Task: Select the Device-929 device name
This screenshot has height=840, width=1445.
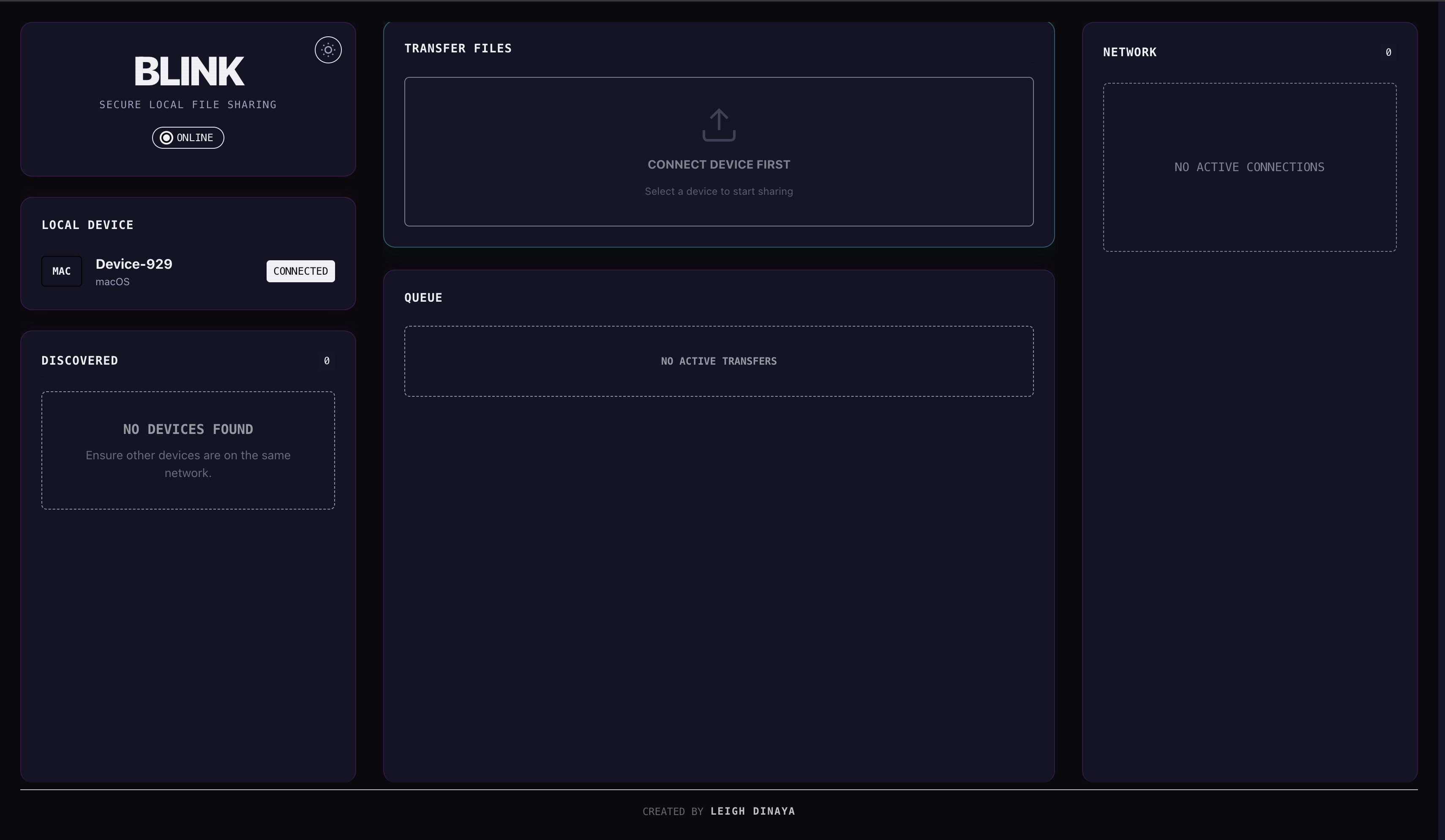Action: [134, 264]
